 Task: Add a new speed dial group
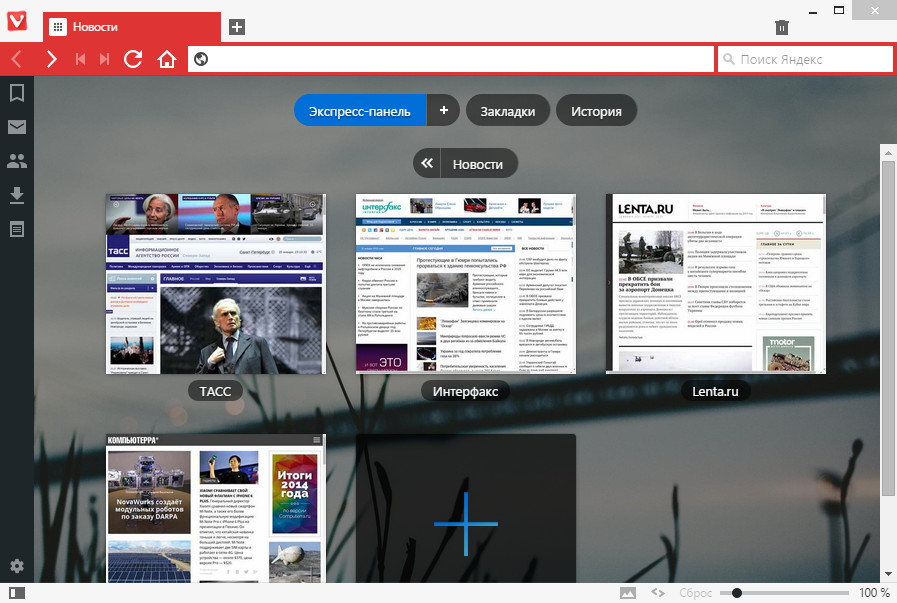443,110
